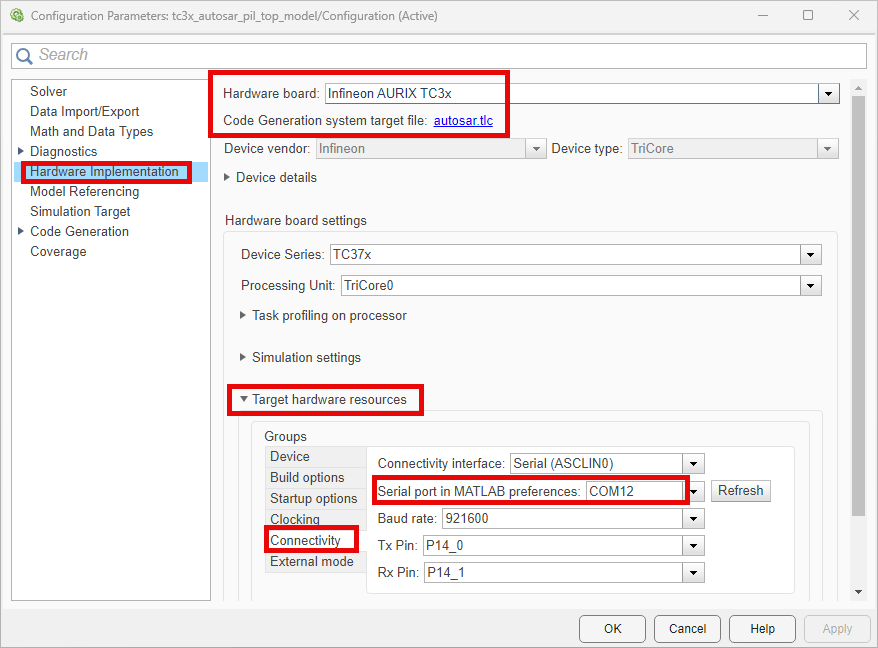878x648 pixels.
Task: Expand the Code Generation node arrow
Action: (x=21, y=231)
